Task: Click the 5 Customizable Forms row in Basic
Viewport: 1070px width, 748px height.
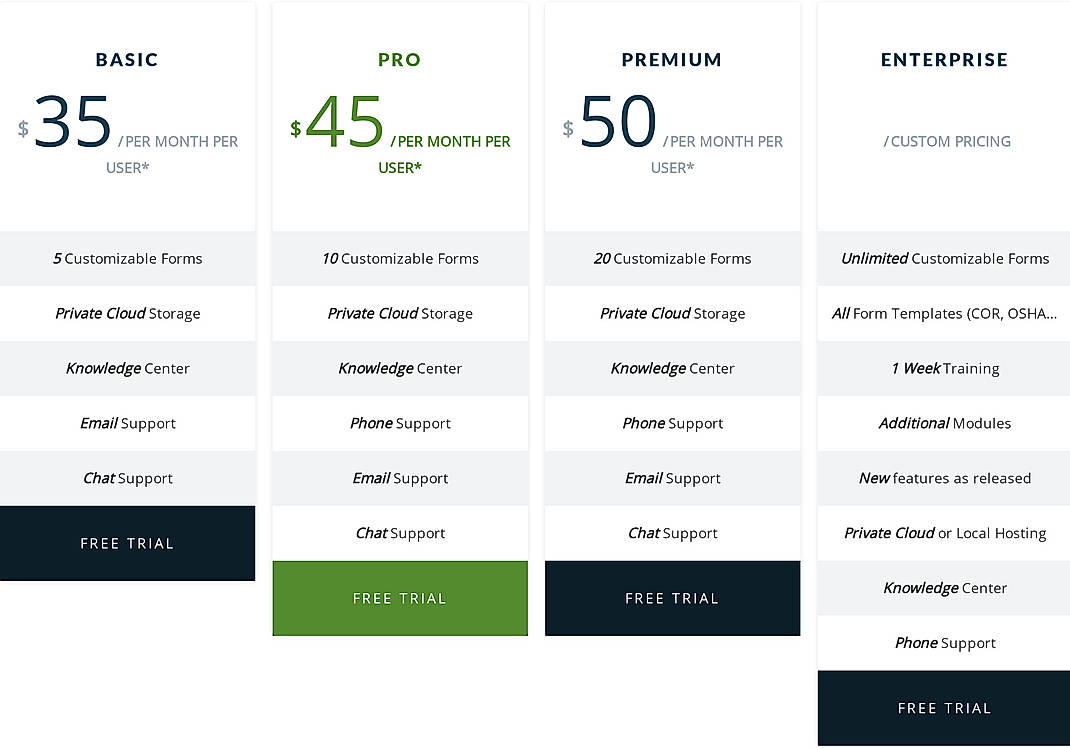Action: click(x=128, y=258)
